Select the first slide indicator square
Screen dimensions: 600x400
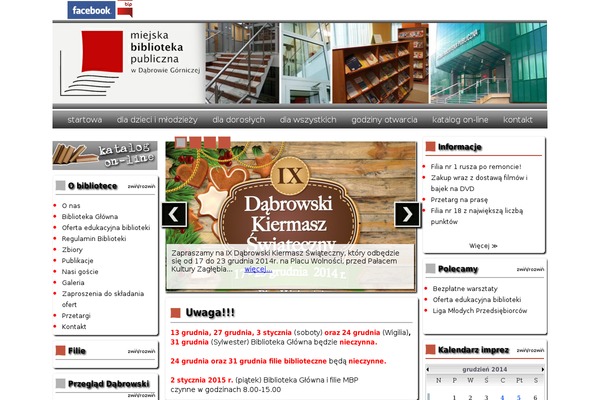click(181, 143)
